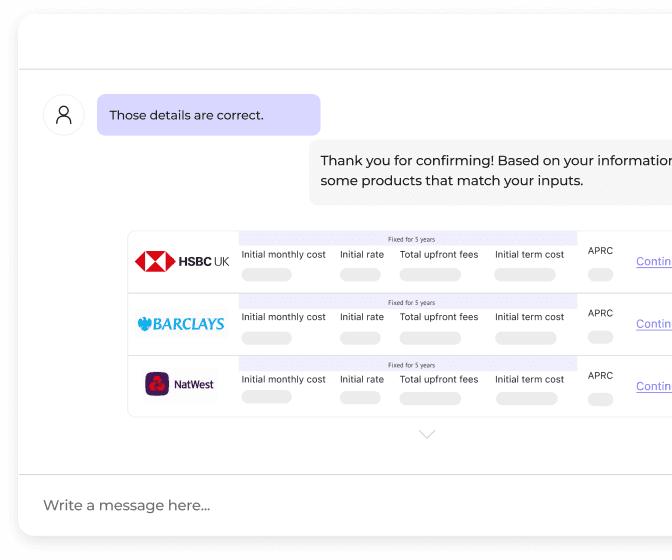The width and height of the screenshot is (672, 560).
Task: Click 'APRC' label in HSBC row
Action: (600, 251)
